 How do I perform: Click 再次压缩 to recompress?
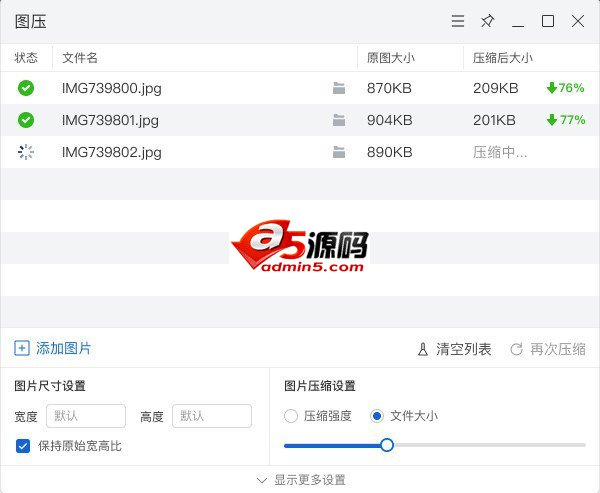(x=548, y=349)
